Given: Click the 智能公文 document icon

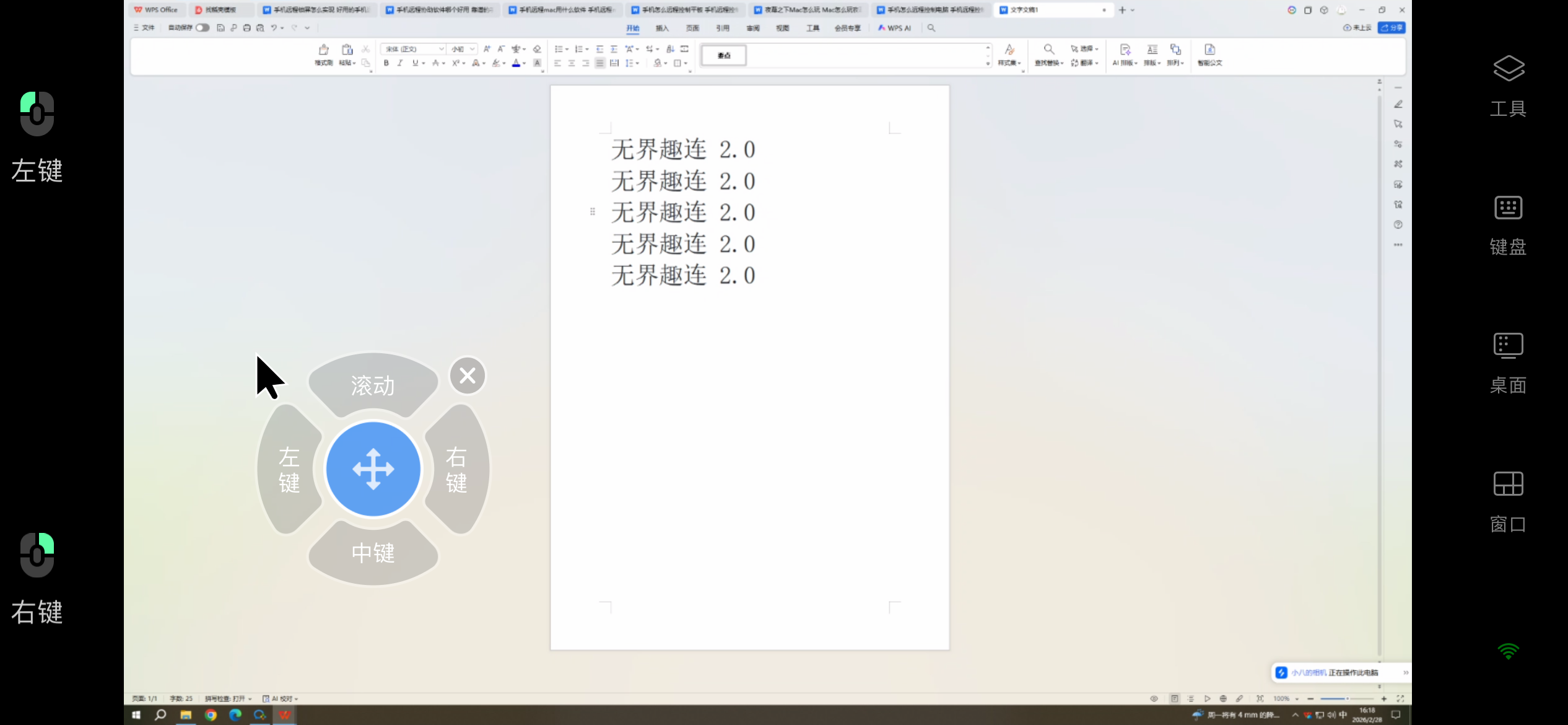Looking at the screenshot, I should (x=1209, y=50).
